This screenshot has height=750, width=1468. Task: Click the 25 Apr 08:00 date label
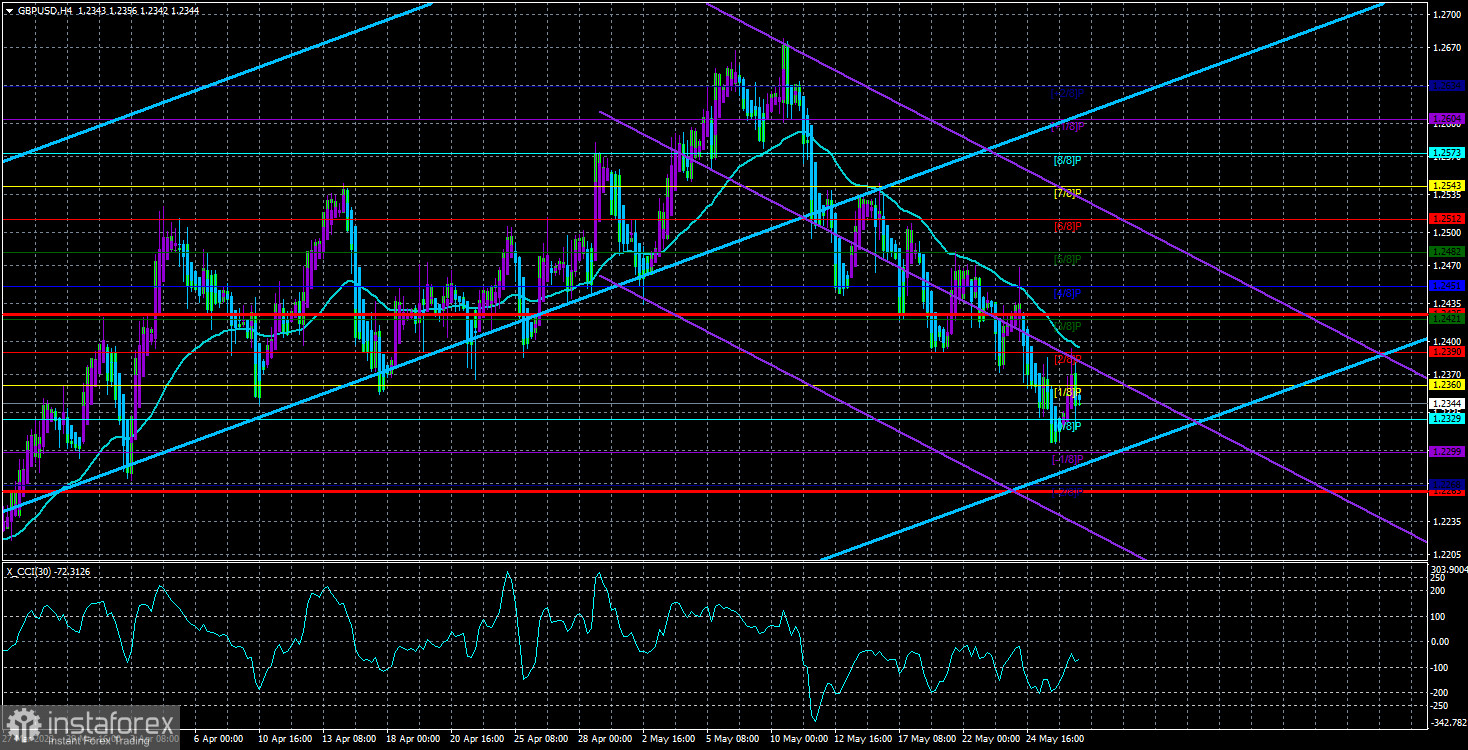pos(542,739)
